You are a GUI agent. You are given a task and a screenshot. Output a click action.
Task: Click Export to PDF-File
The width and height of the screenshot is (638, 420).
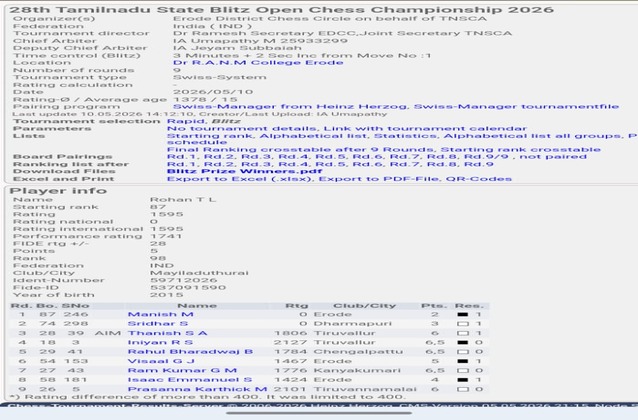(x=378, y=179)
